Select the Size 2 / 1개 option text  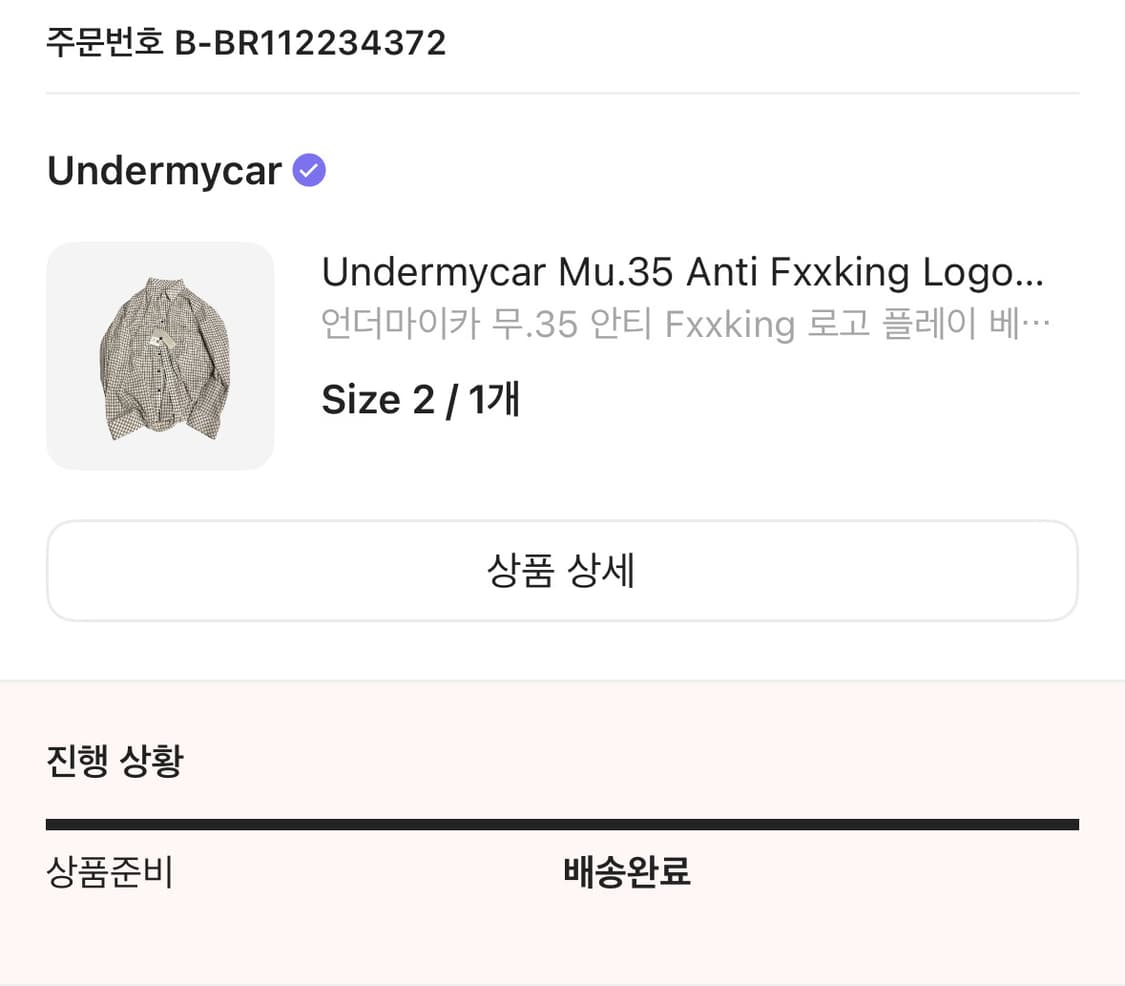420,399
